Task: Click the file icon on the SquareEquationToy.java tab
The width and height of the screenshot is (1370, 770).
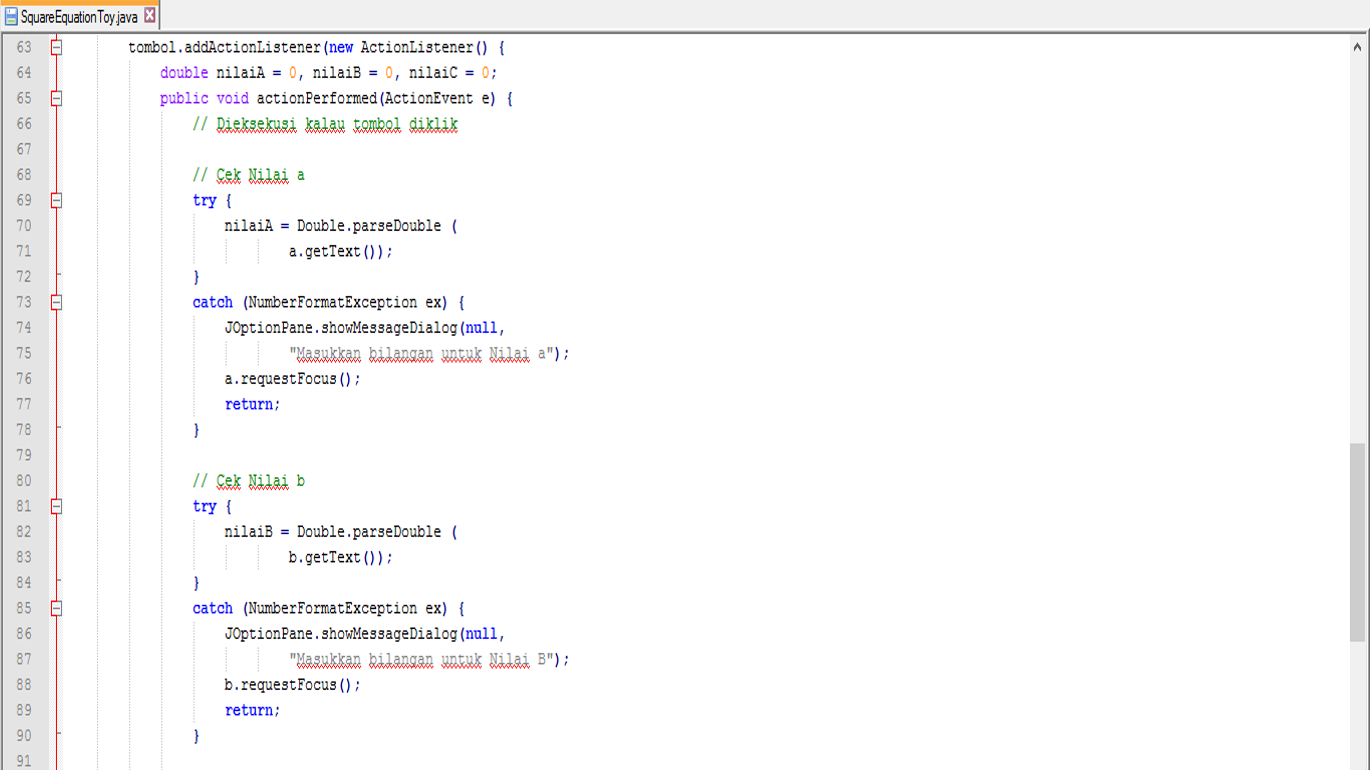Action: [13, 16]
